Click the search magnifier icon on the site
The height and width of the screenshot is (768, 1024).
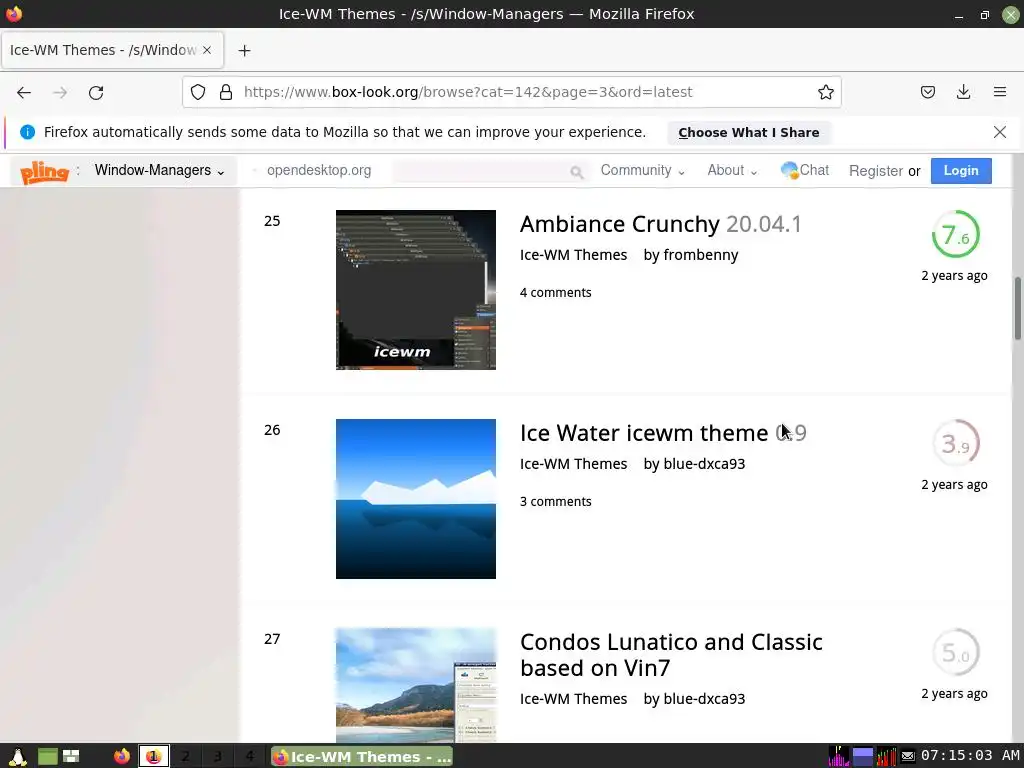click(576, 172)
